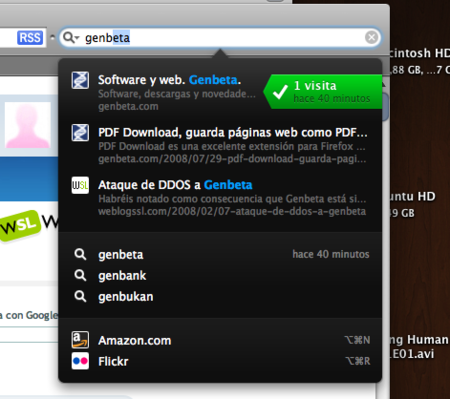The width and height of the screenshot is (450, 399).
Task: Click 'hace 40 minutos' beside the genbeta suggestion
Action: pos(331,254)
